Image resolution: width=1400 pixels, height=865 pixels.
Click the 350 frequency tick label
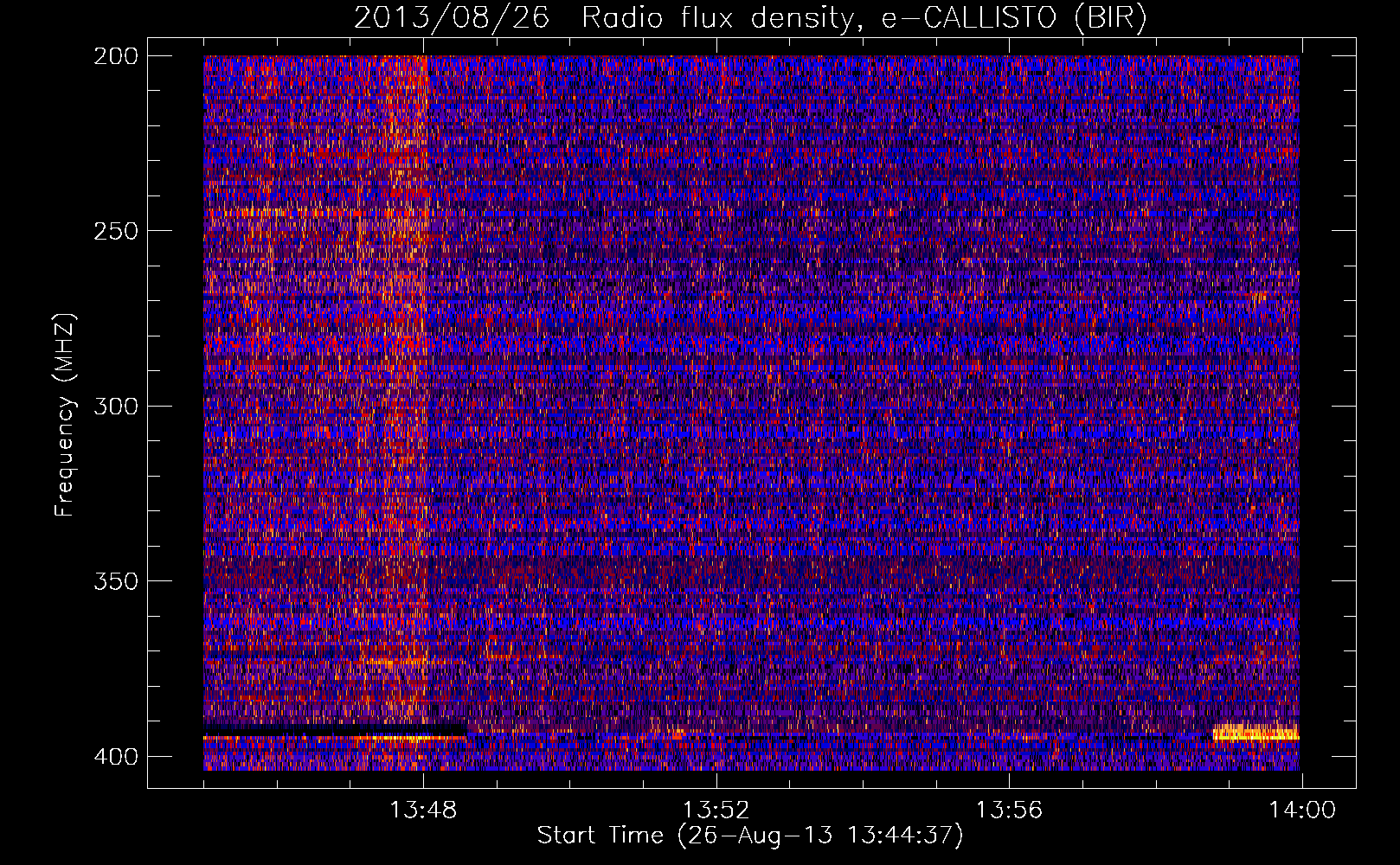115,580
